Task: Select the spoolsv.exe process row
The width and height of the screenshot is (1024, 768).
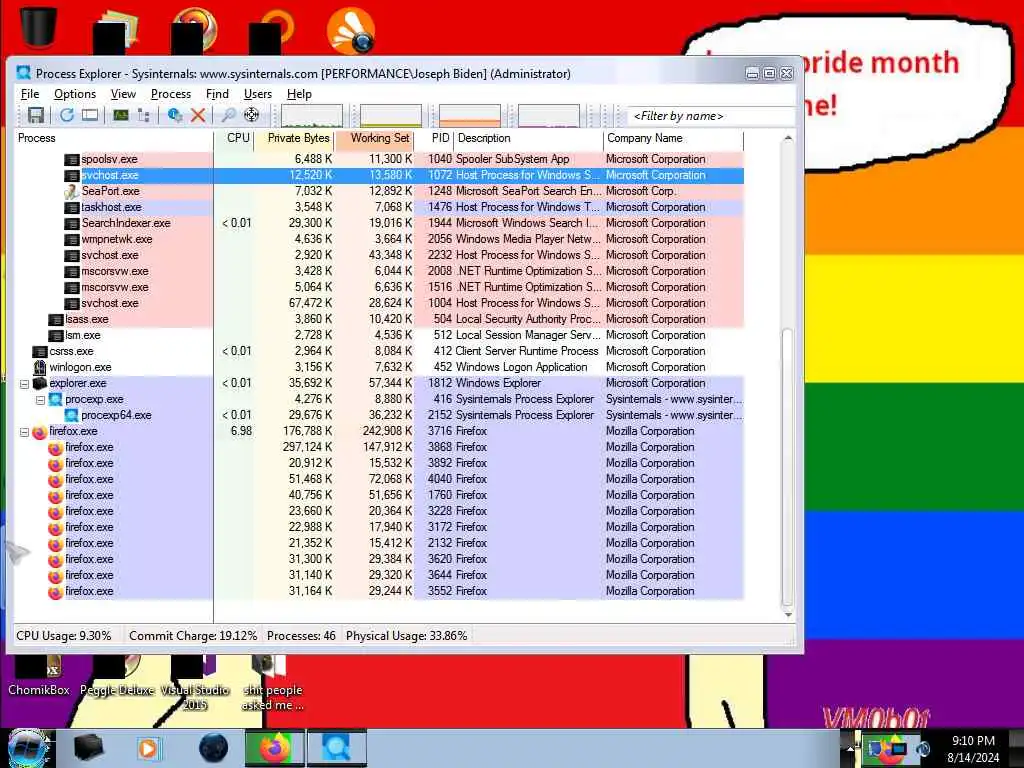Action: tap(379, 159)
